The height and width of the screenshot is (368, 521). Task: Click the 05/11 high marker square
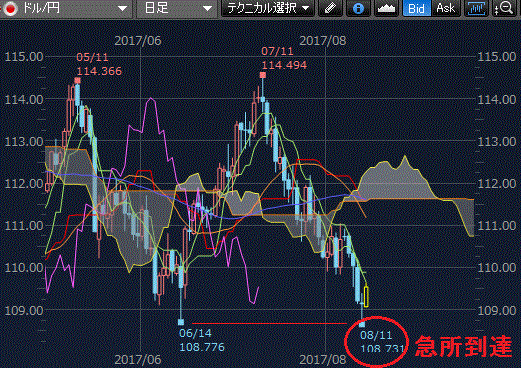click(x=77, y=80)
